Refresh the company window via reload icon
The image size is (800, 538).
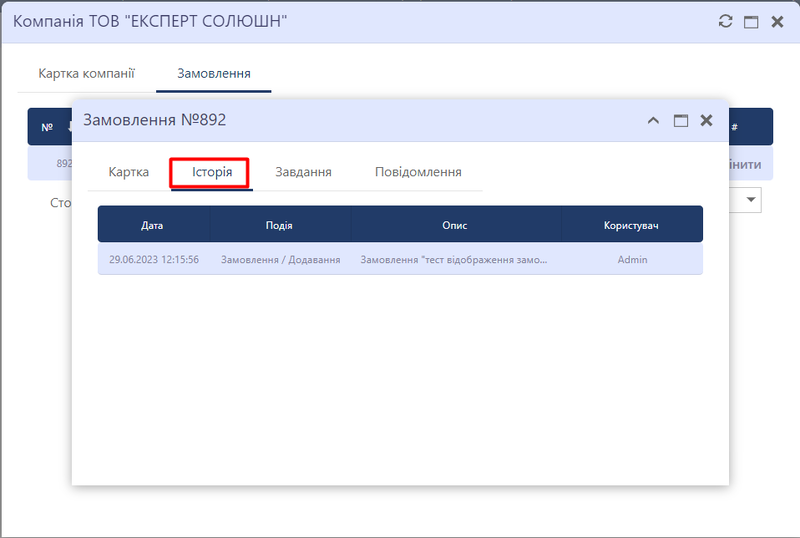pyautogui.click(x=727, y=21)
